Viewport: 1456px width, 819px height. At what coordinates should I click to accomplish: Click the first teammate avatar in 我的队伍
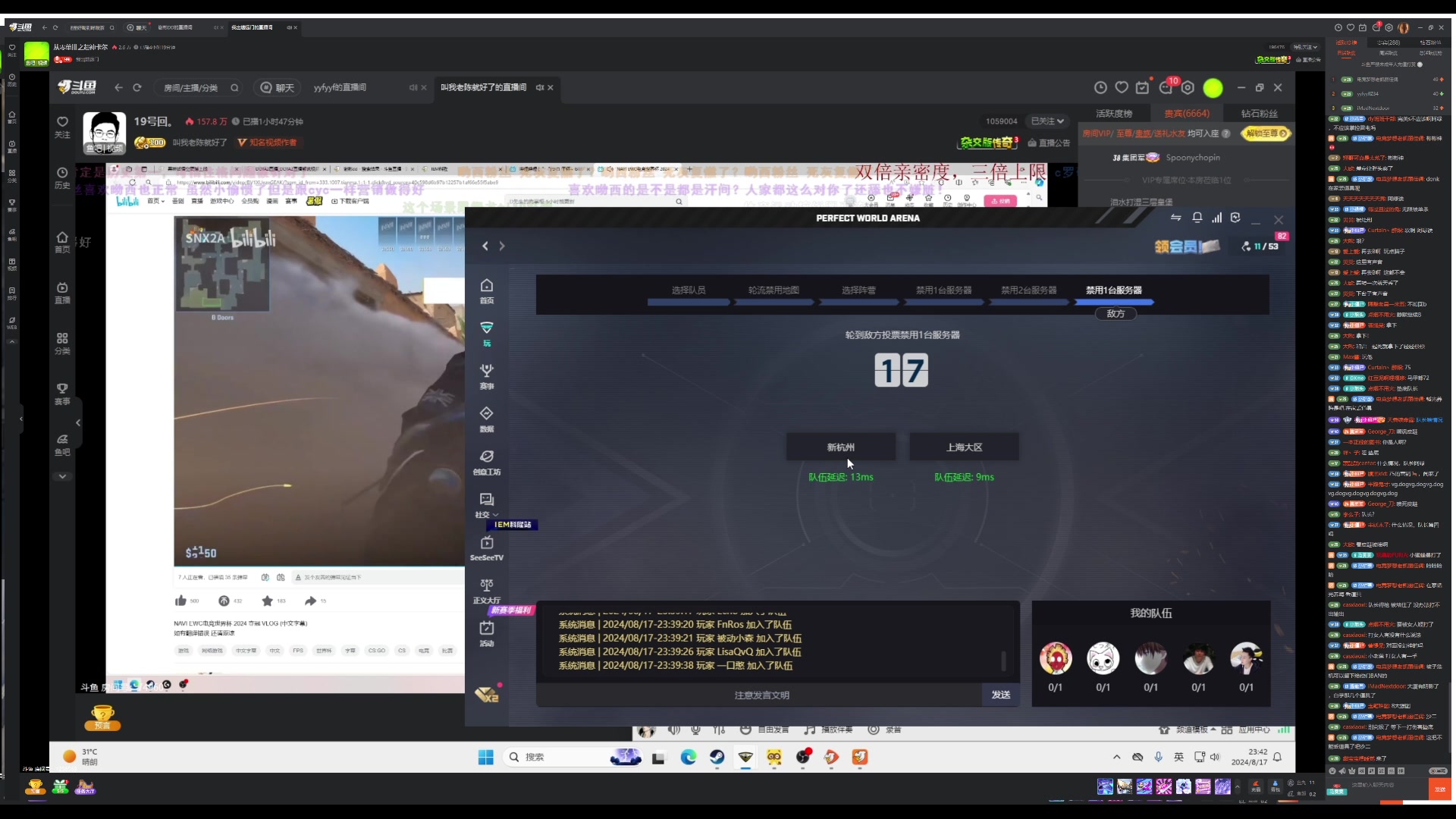1056,658
